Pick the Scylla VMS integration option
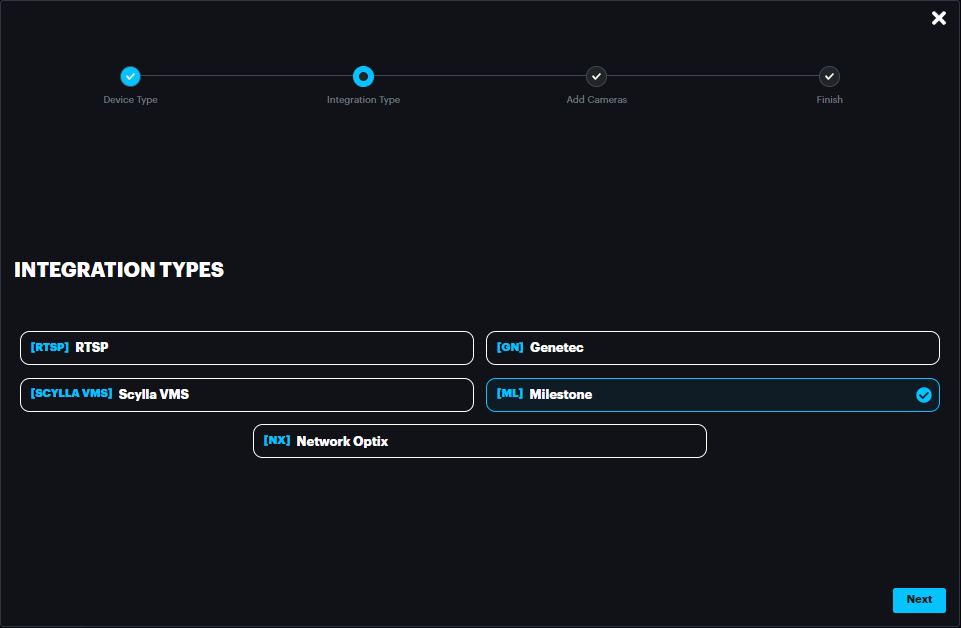Image resolution: width=961 pixels, height=628 pixels. (x=246, y=395)
